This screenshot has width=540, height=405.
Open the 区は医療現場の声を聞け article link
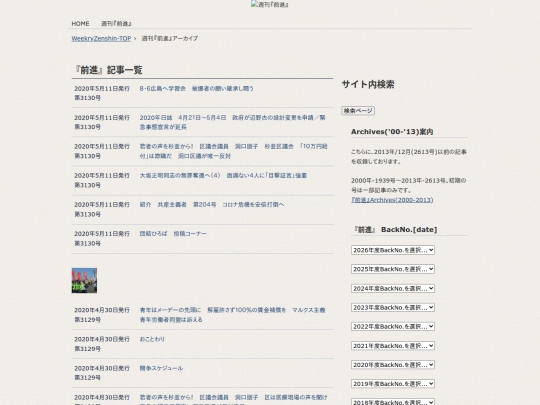pos(233,399)
